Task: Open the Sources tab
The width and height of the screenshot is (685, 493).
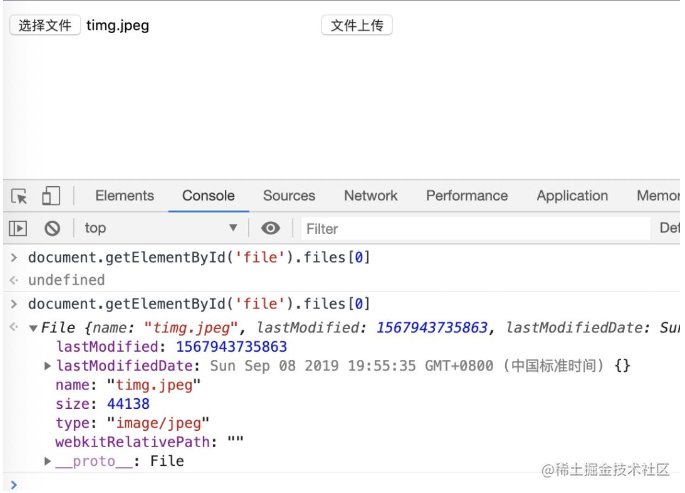Action: click(x=289, y=196)
